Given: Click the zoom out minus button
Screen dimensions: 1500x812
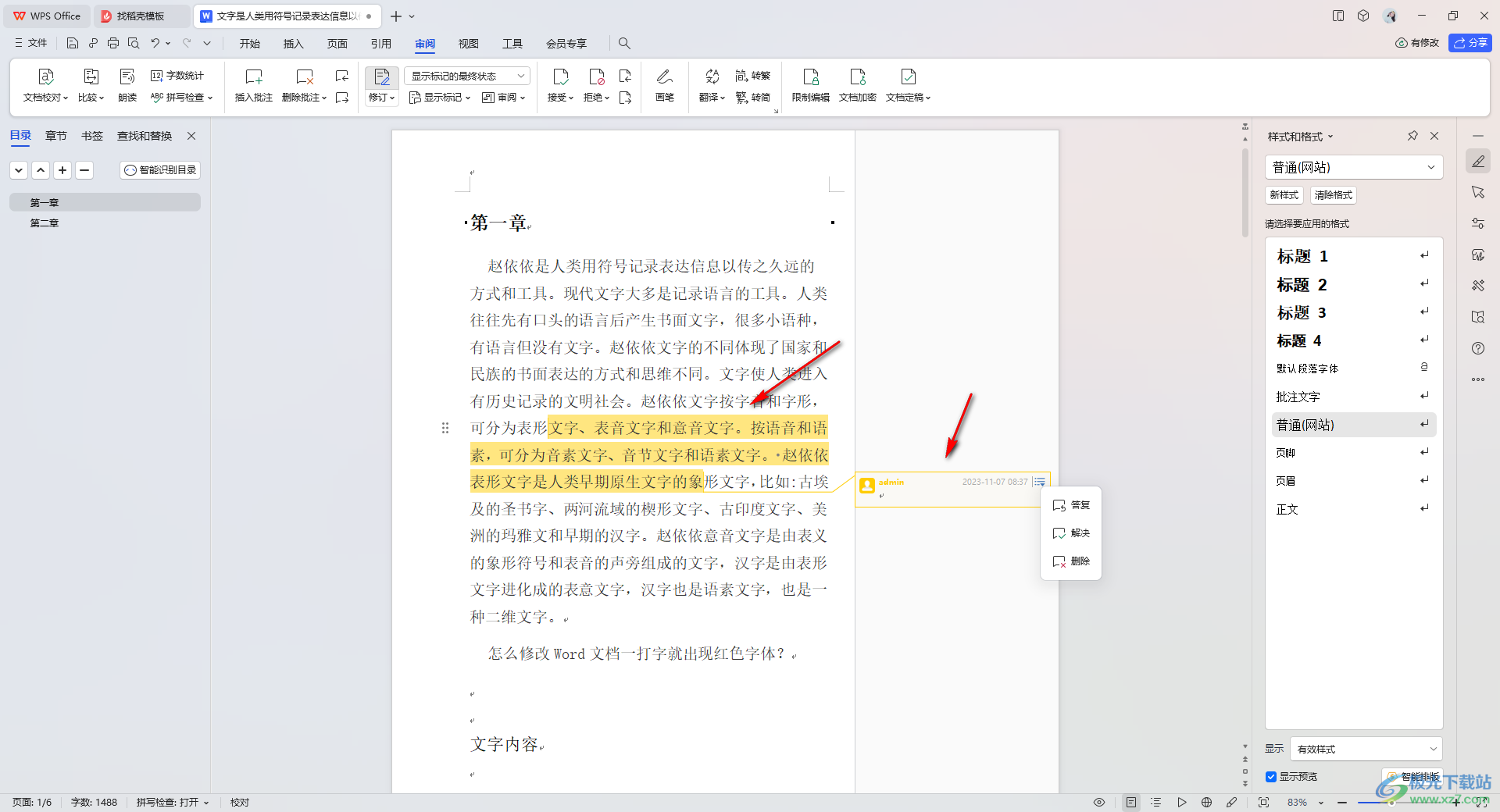Looking at the screenshot, I should coord(1341,803).
